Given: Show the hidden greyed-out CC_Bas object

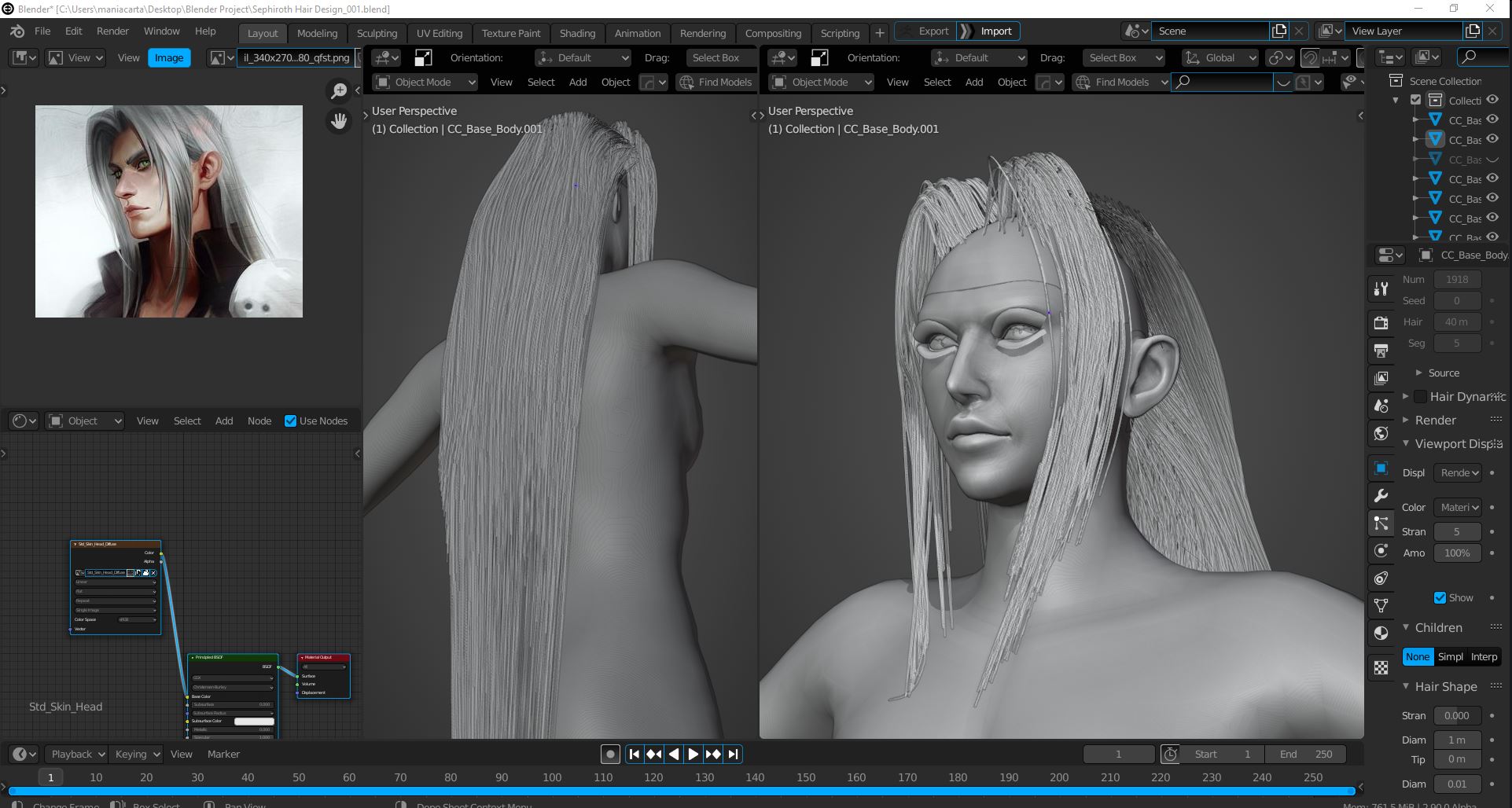Looking at the screenshot, I should coord(1492,160).
